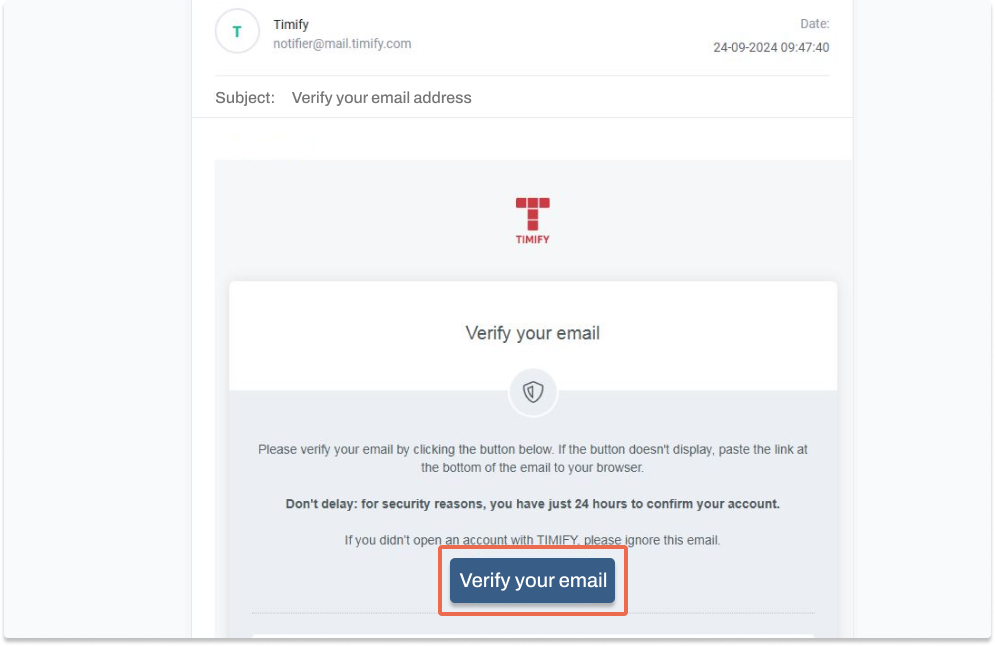Select the 24-09-2024 09:47:40 timestamp
Image resolution: width=995 pixels, height=646 pixels.
pos(771,48)
